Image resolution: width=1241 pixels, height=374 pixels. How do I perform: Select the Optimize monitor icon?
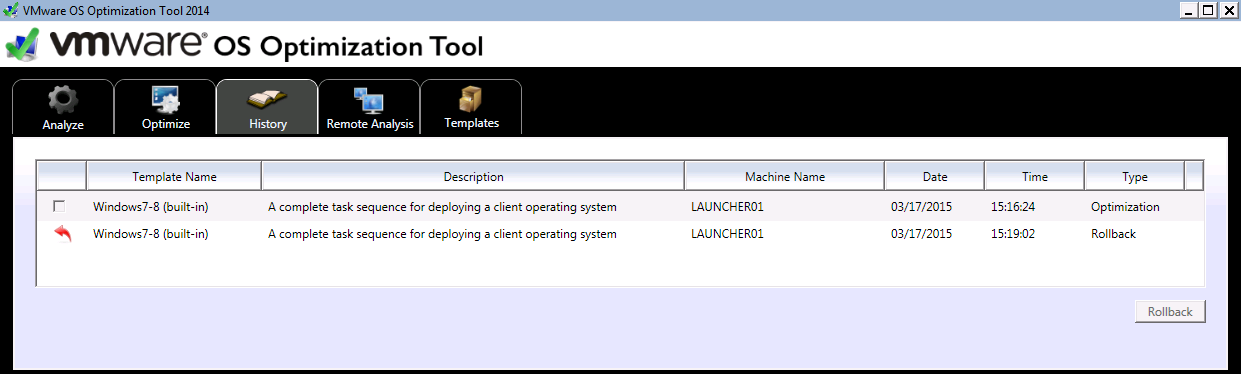click(165, 100)
